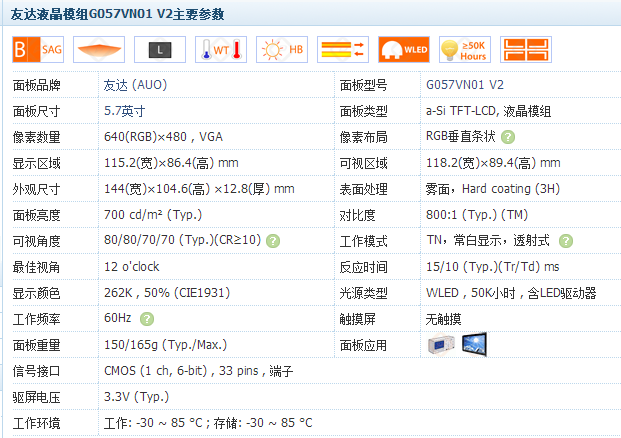Click the orange arrows feature icon
Screen dimensions: 621x438
point(341,49)
